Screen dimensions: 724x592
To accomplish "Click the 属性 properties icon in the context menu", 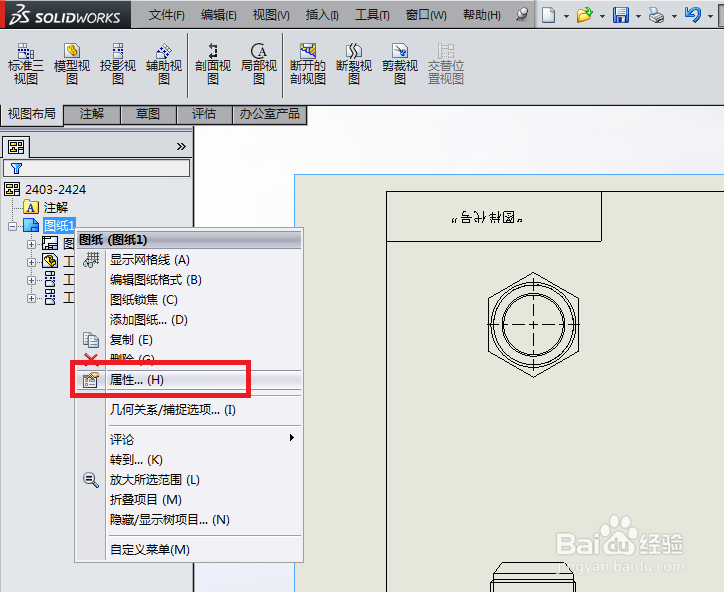I will pos(91,380).
